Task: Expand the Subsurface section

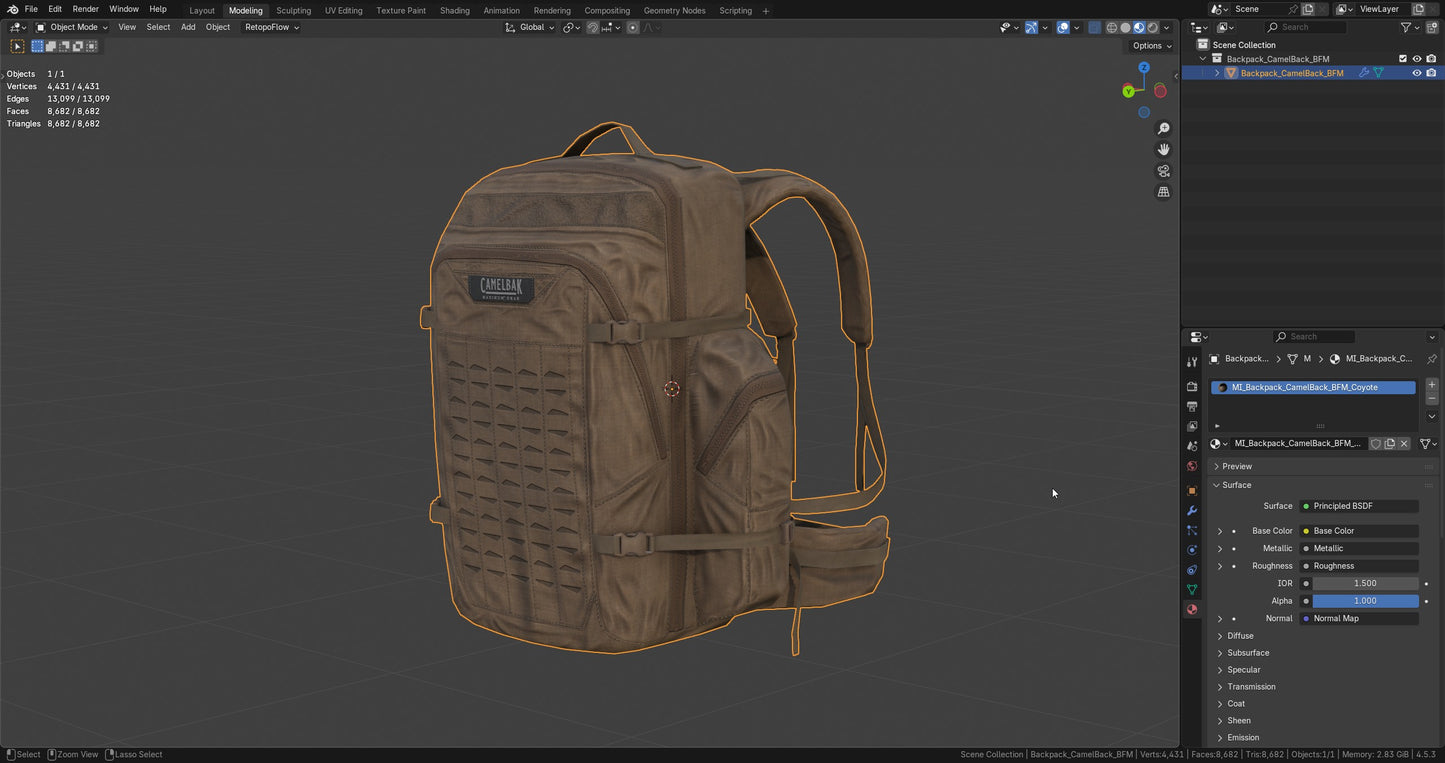Action: pos(1248,652)
